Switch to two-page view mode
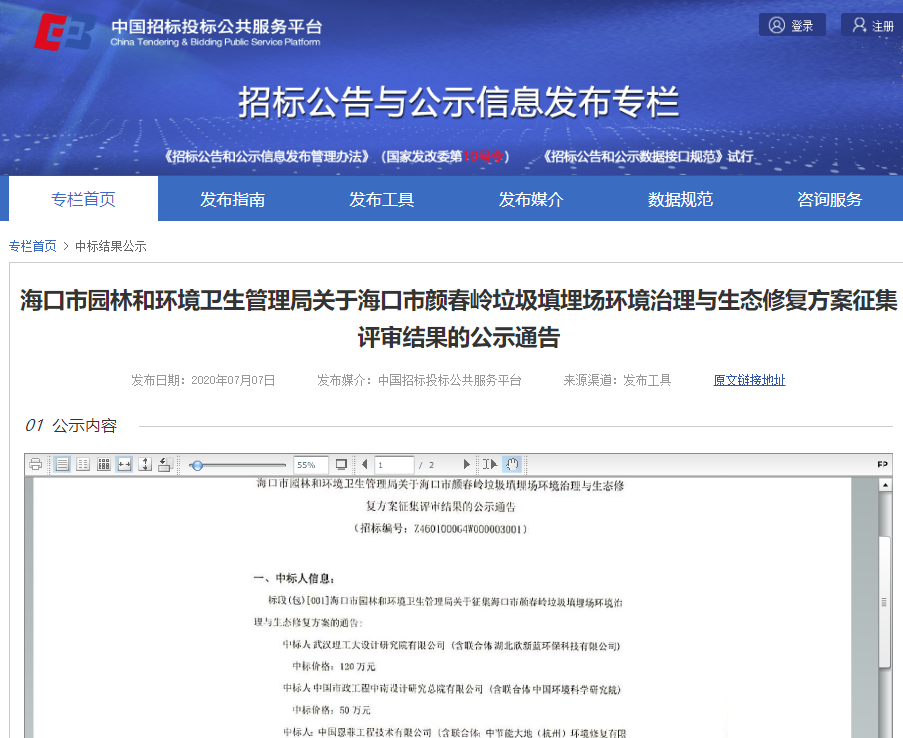Viewport: 903px width, 738px height. [x=83, y=464]
